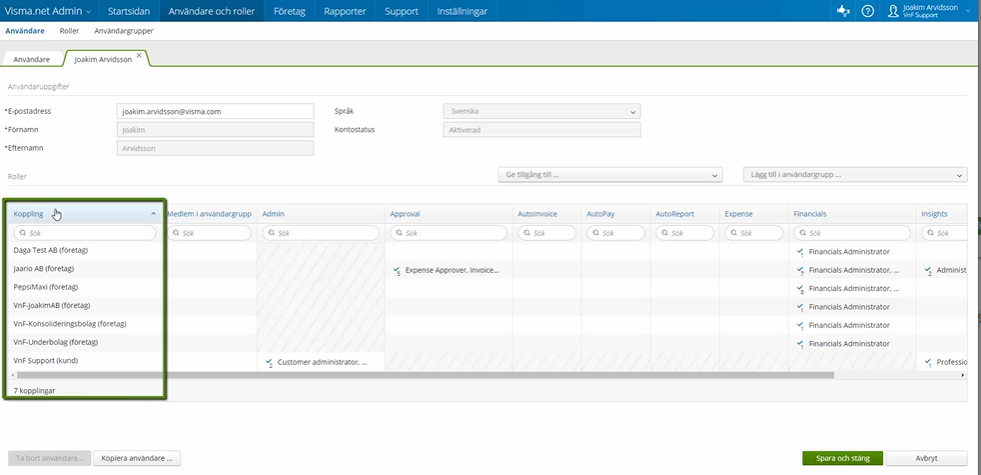Click checkmark icon in PepsiMaxi Financials cell
This screenshot has width=981, height=475.
tap(800, 289)
